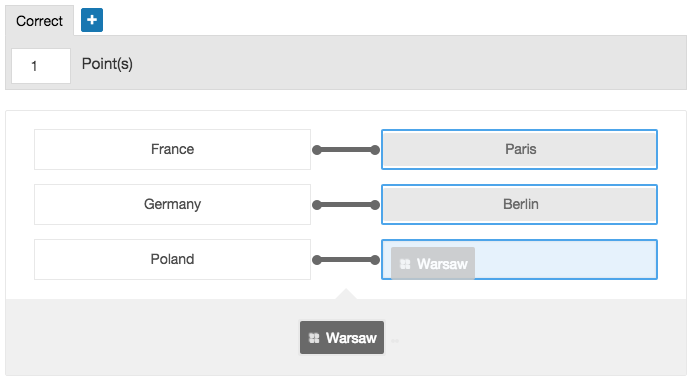Focus the points value input field
The height and width of the screenshot is (381, 692).
[x=41, y=66]
